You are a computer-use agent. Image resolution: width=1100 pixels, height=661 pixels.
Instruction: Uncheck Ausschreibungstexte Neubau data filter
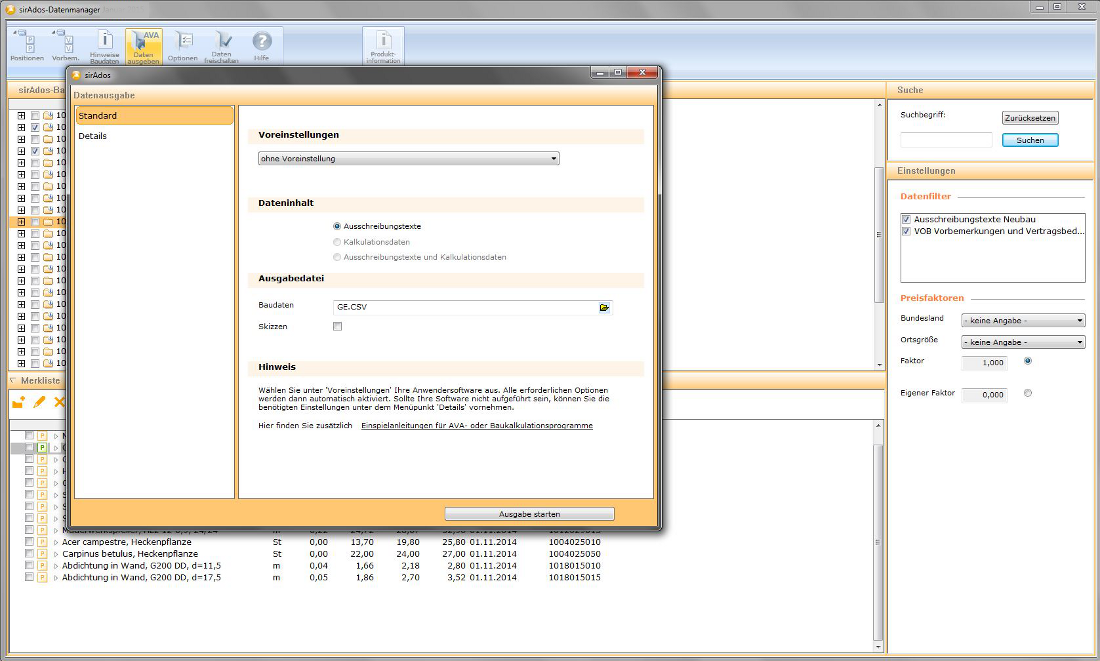coord(907,219)
